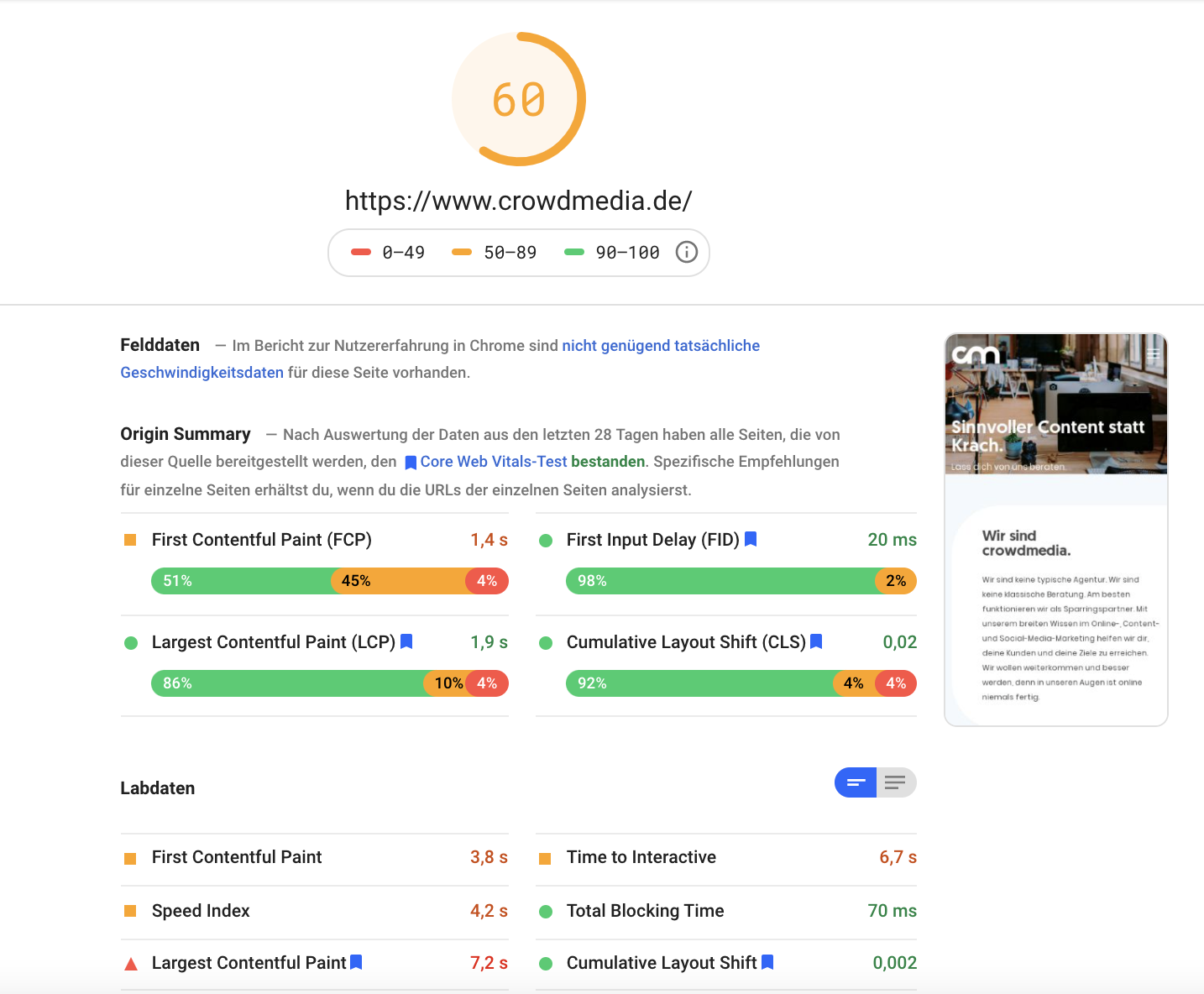1204x994 pixels.
Task: Click the green circle beside First Input Delay
Action: point(546,541)
